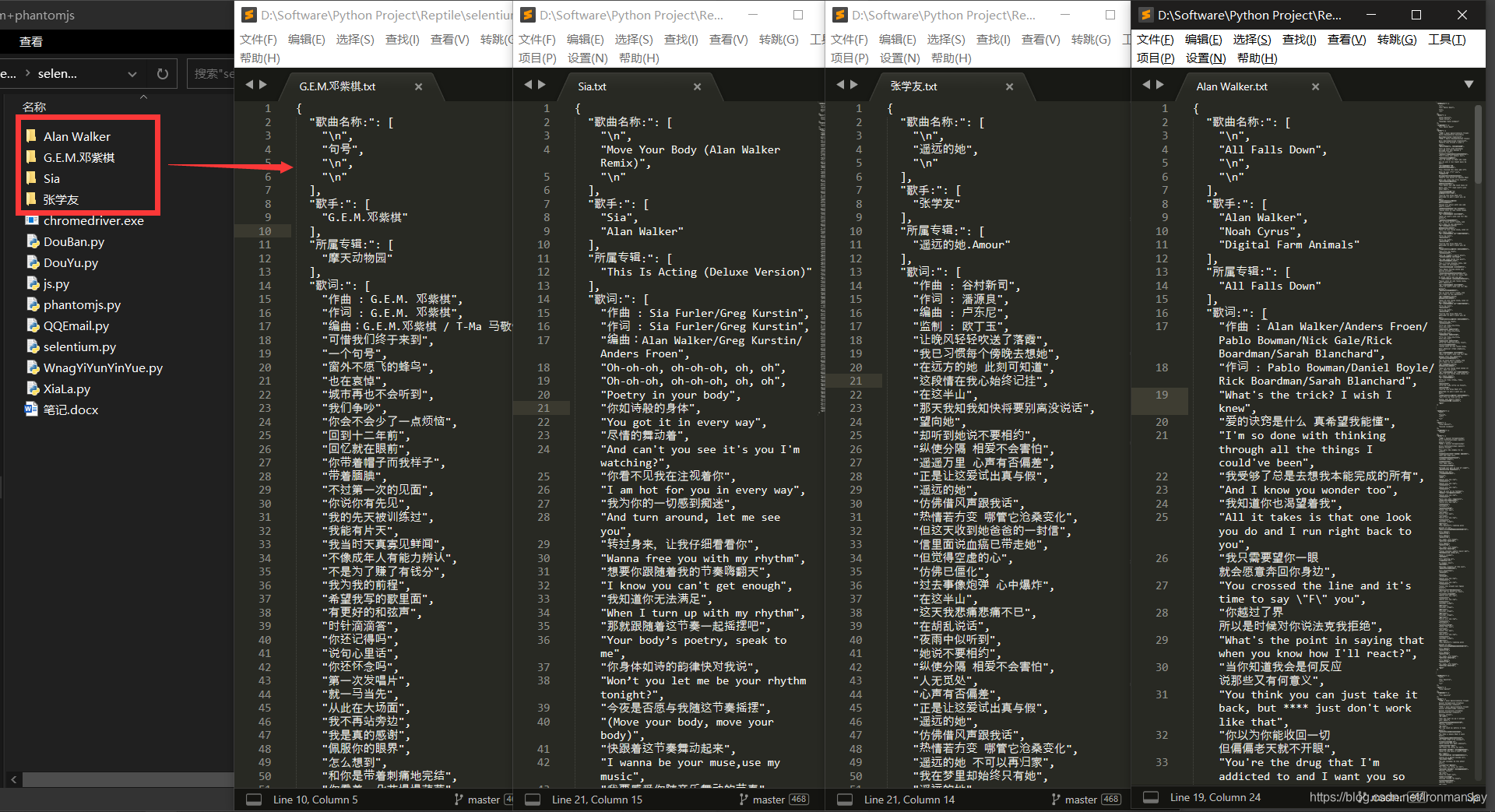Click the refresh icon in file explorer address bar

click(163, 74)
